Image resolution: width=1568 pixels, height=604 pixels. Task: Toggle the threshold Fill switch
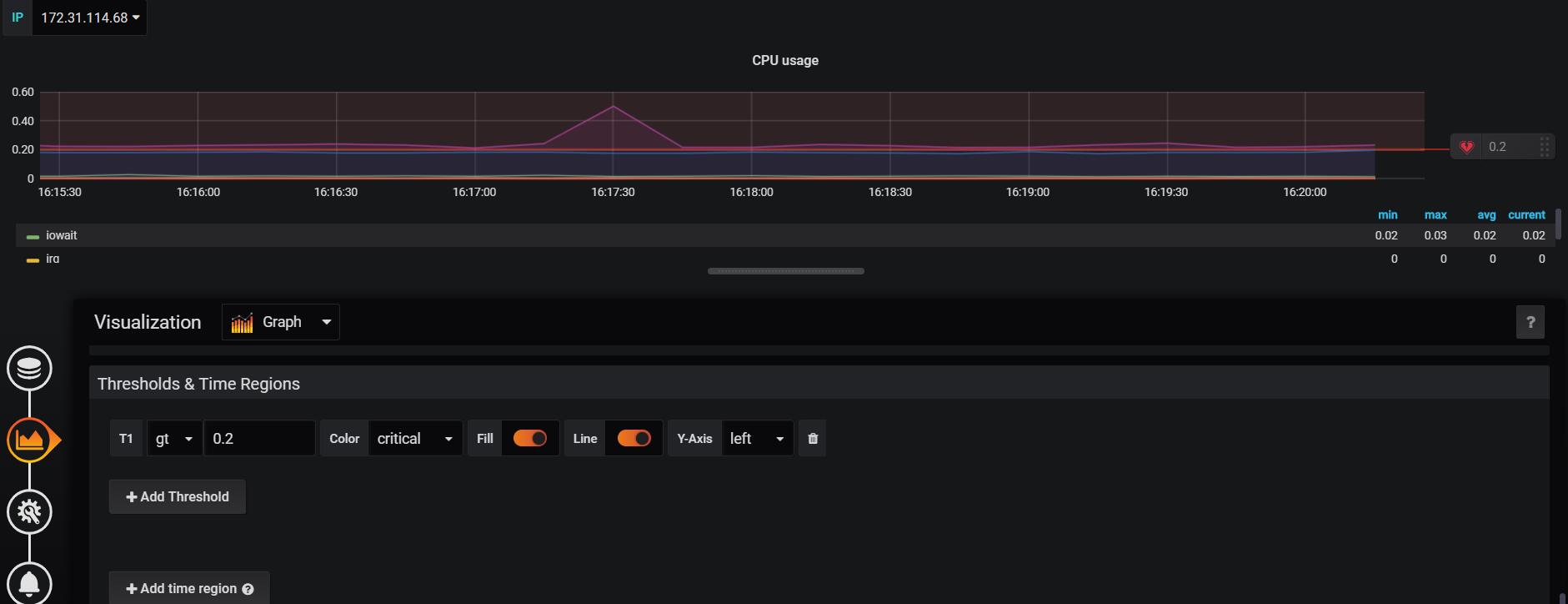point(529,439)
